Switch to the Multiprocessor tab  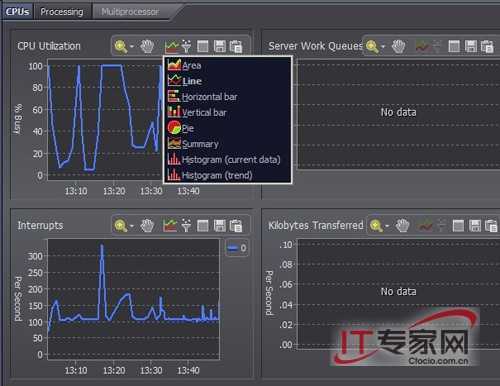coord(130,12)
